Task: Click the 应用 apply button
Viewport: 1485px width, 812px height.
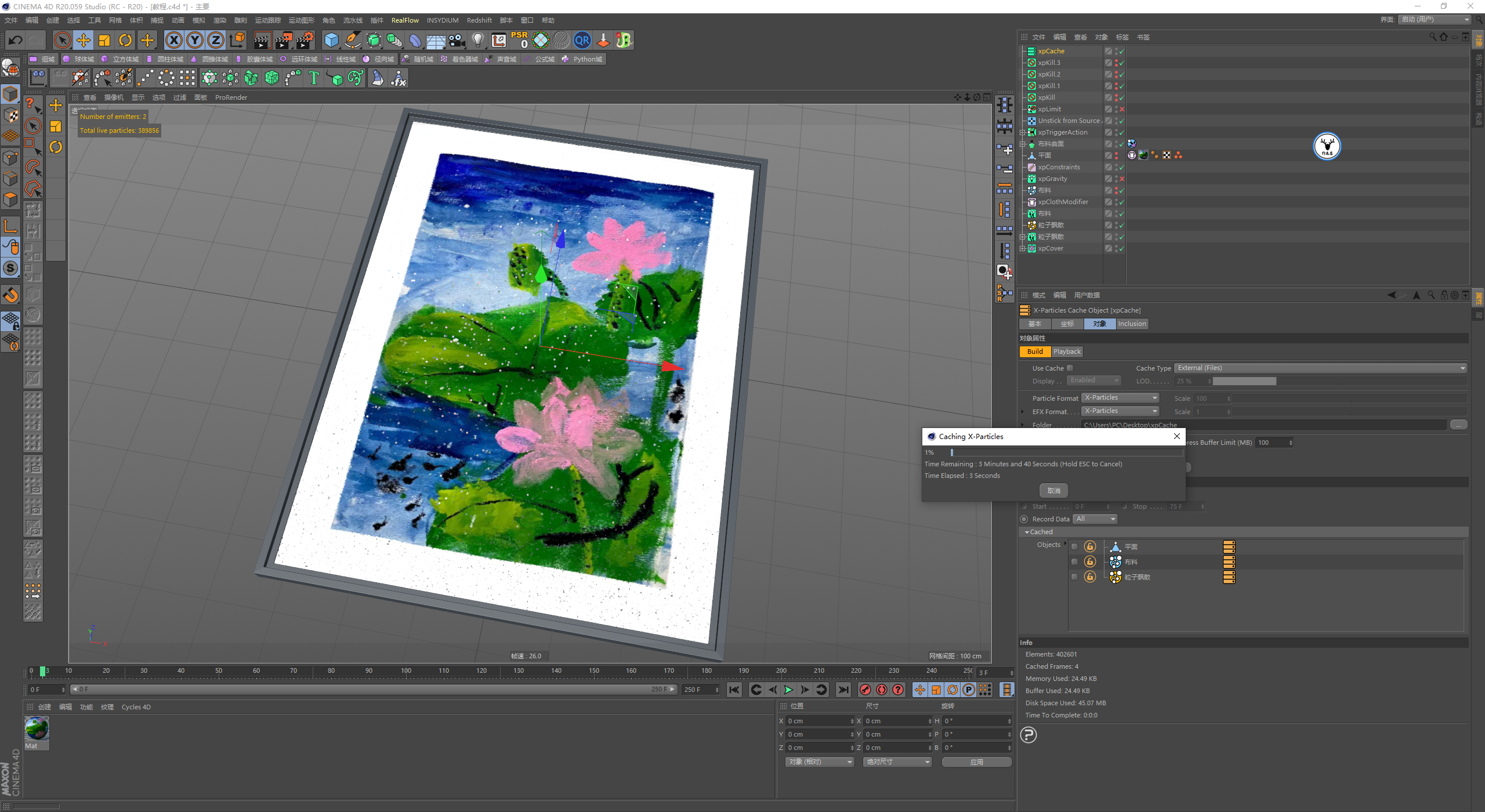Action: [976, 762]
